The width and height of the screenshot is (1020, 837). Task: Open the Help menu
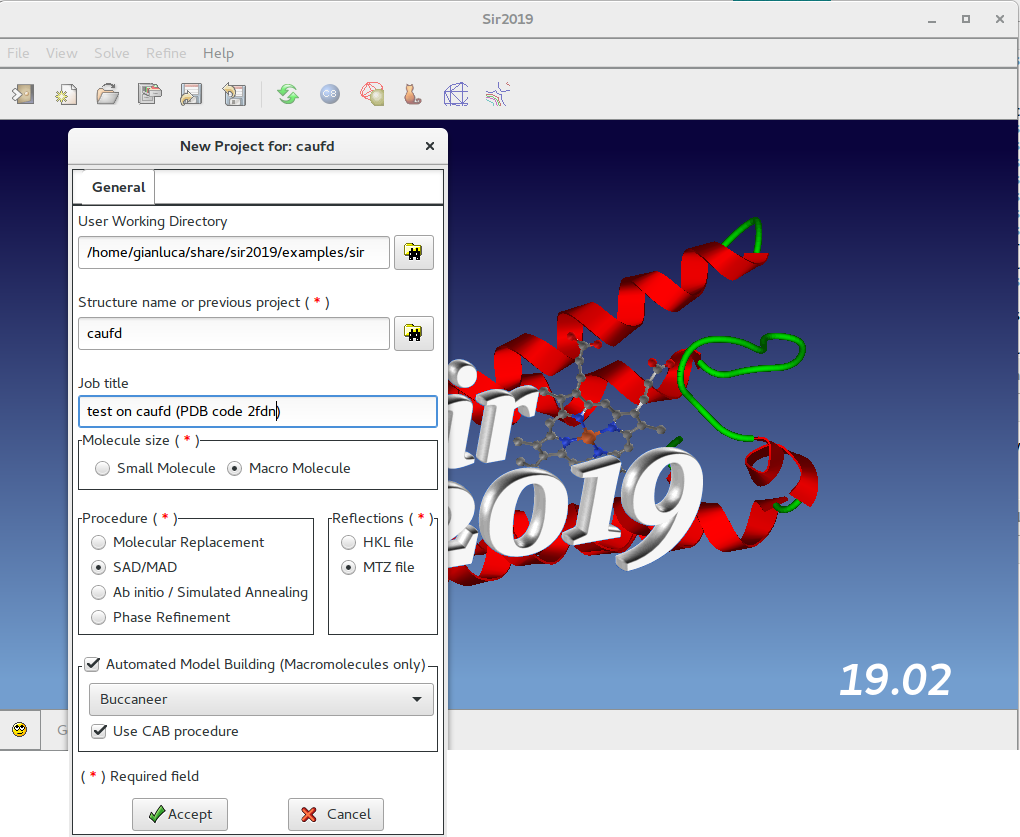(219, 53)
